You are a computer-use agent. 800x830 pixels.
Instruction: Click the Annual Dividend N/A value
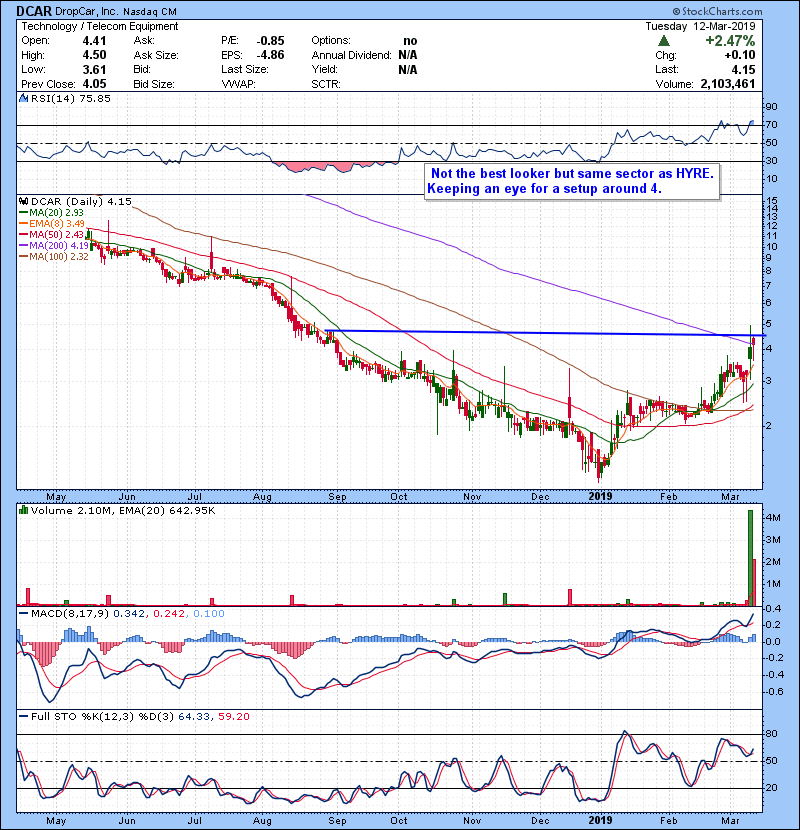pyautogui.click(x=408, y=55)
